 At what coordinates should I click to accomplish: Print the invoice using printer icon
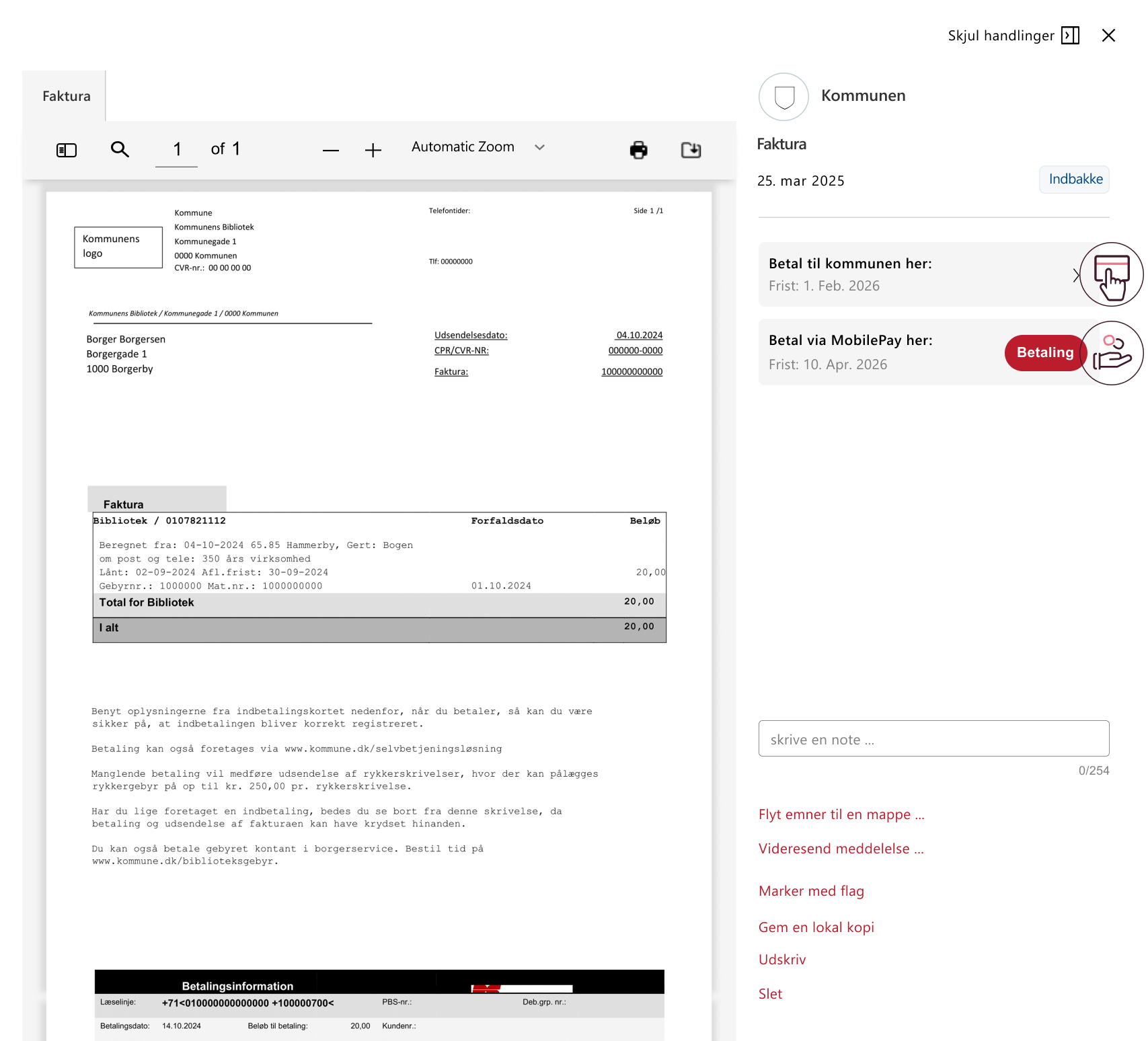tap(638, 150)
